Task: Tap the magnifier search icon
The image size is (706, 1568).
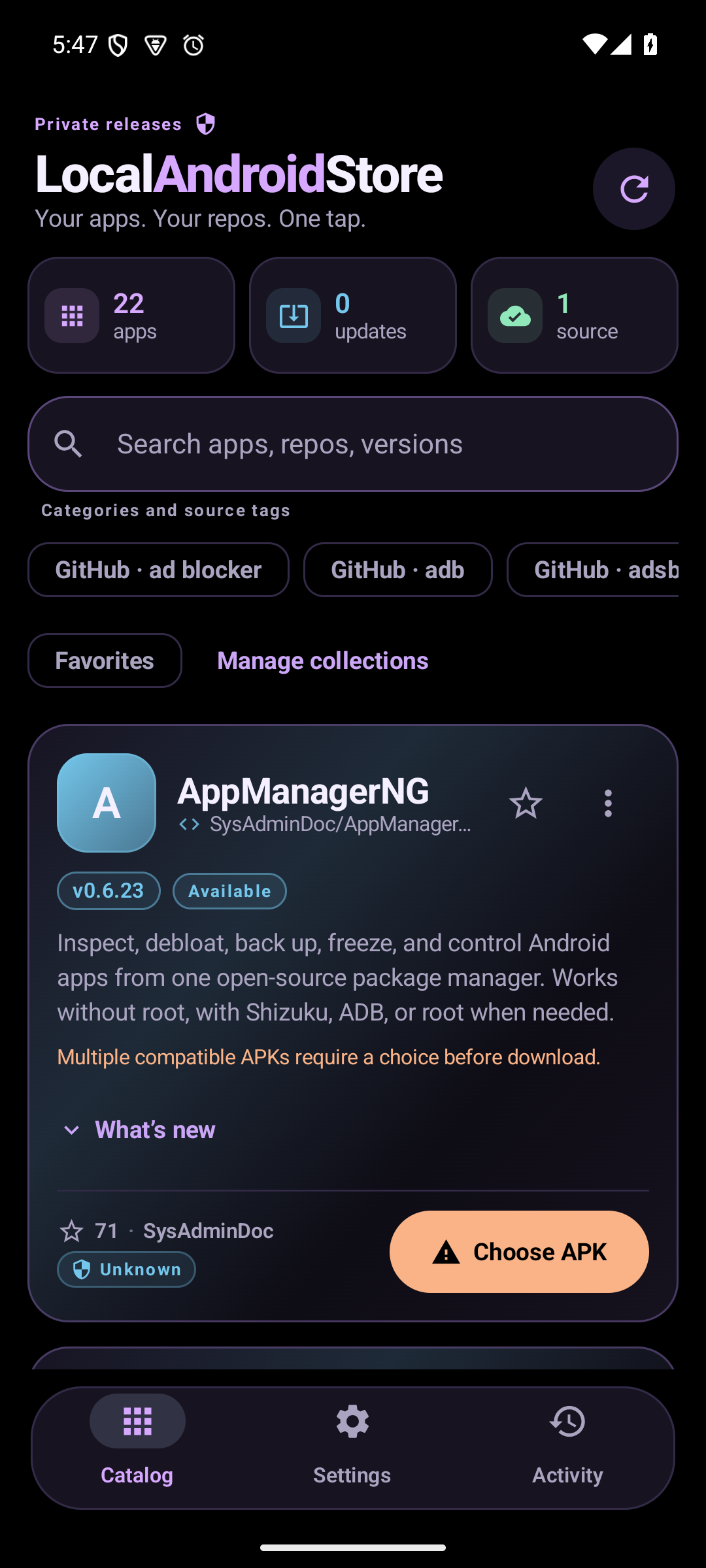Action: (x=68, y=444)
